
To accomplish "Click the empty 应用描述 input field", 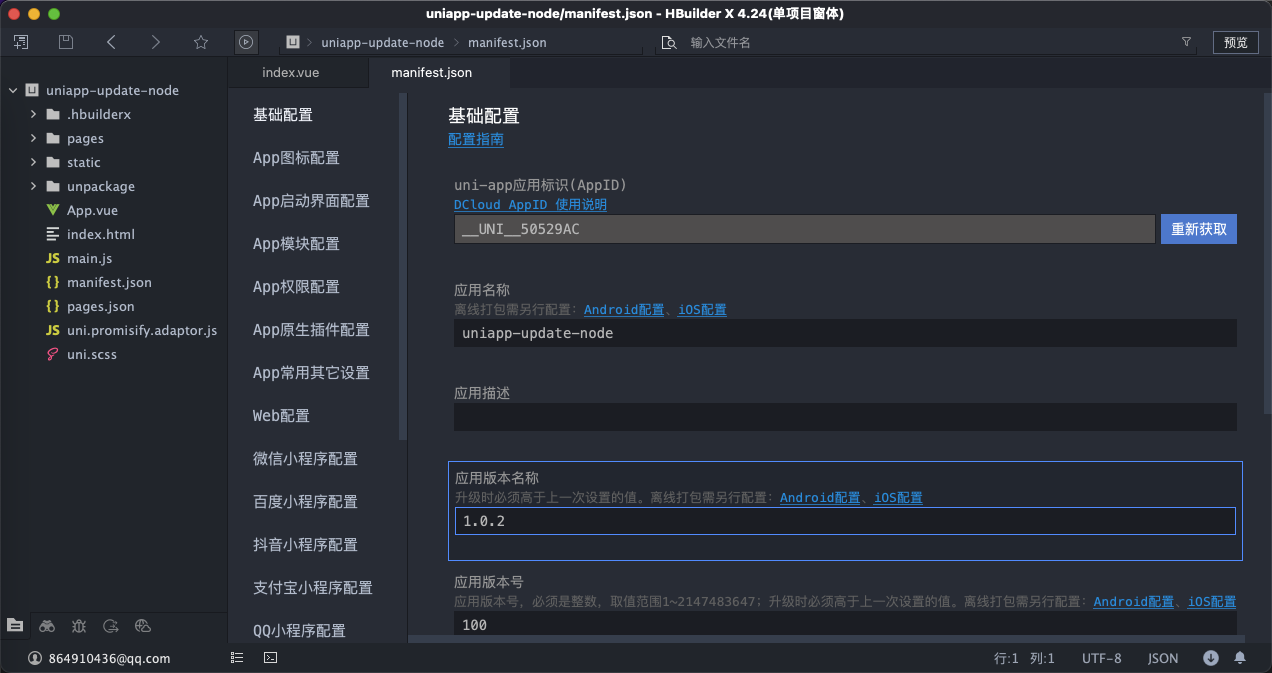I will [x=845, y=417].
